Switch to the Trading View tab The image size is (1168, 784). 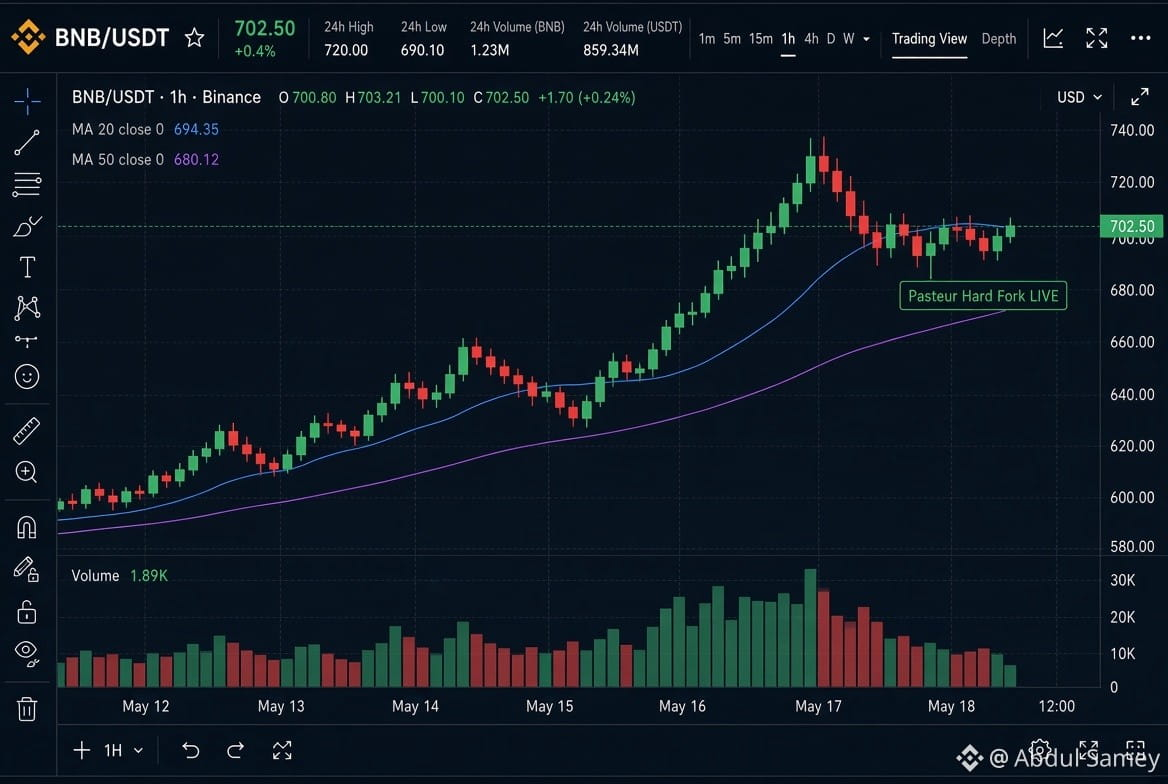[x=929, y=39]
